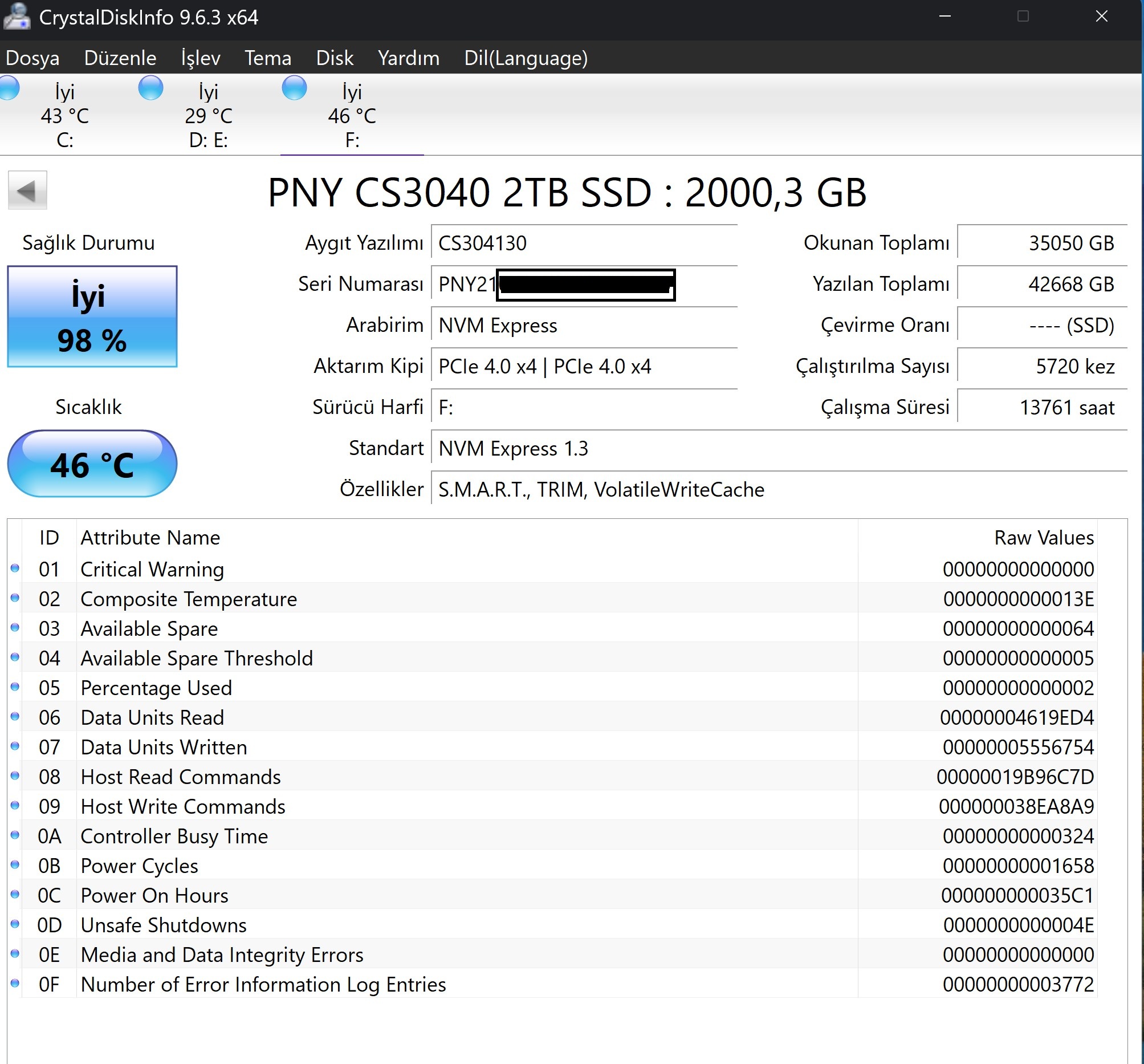Open the Dil(Language) menu
Viewport: 1144px width, 1064px height.
tap(526, 58)
